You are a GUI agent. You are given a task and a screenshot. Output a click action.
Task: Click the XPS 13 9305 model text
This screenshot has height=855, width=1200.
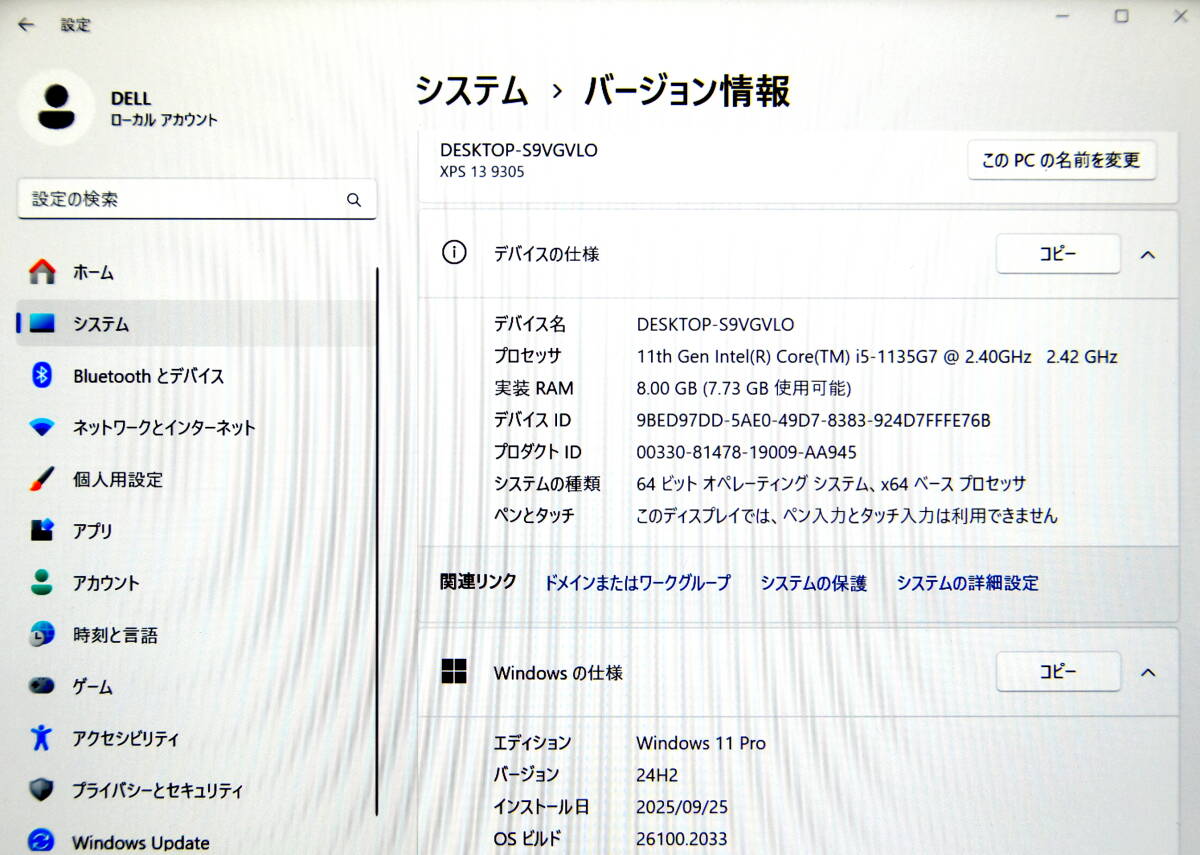tap(482, 171)
